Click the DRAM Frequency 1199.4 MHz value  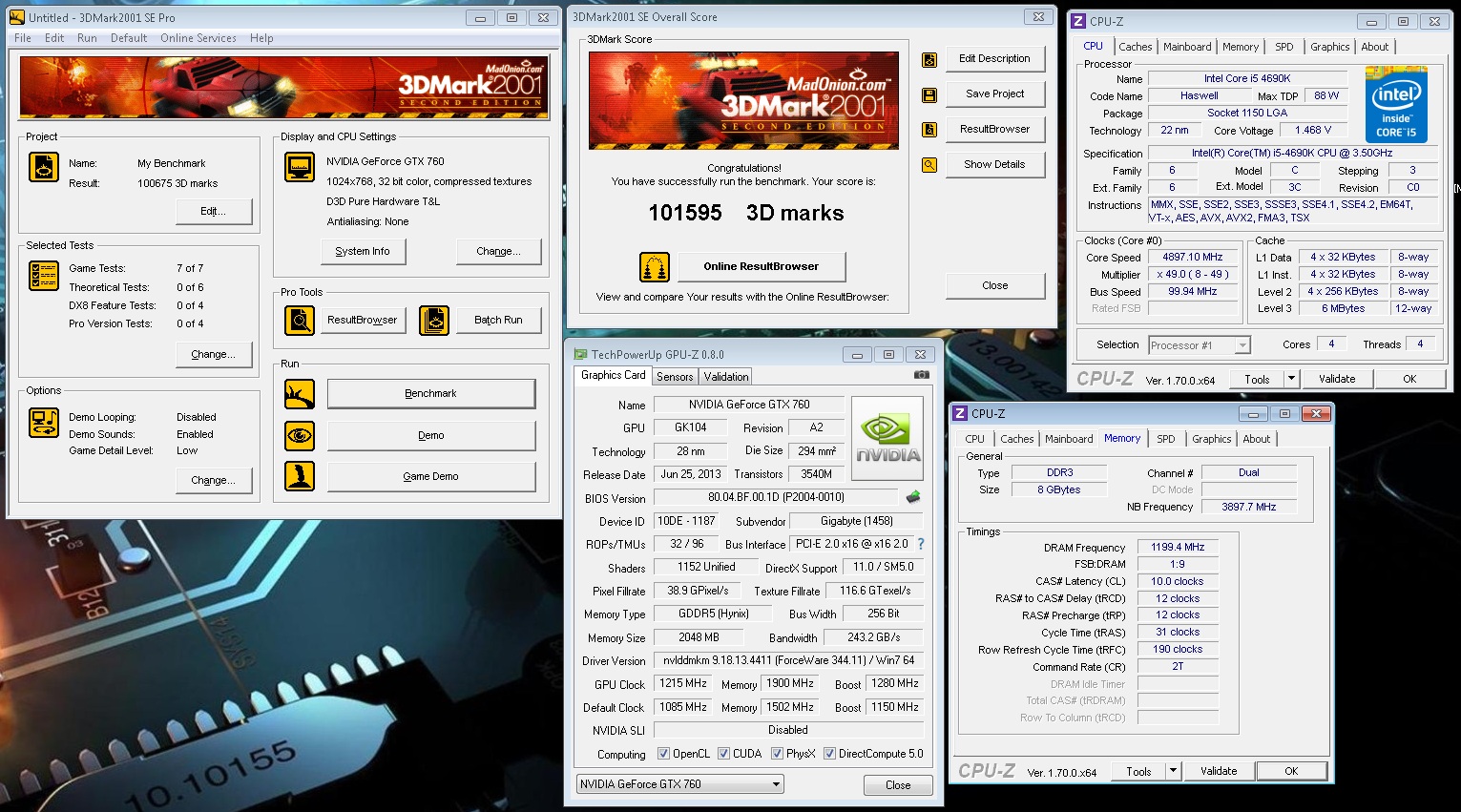(x=1178, y=547)
